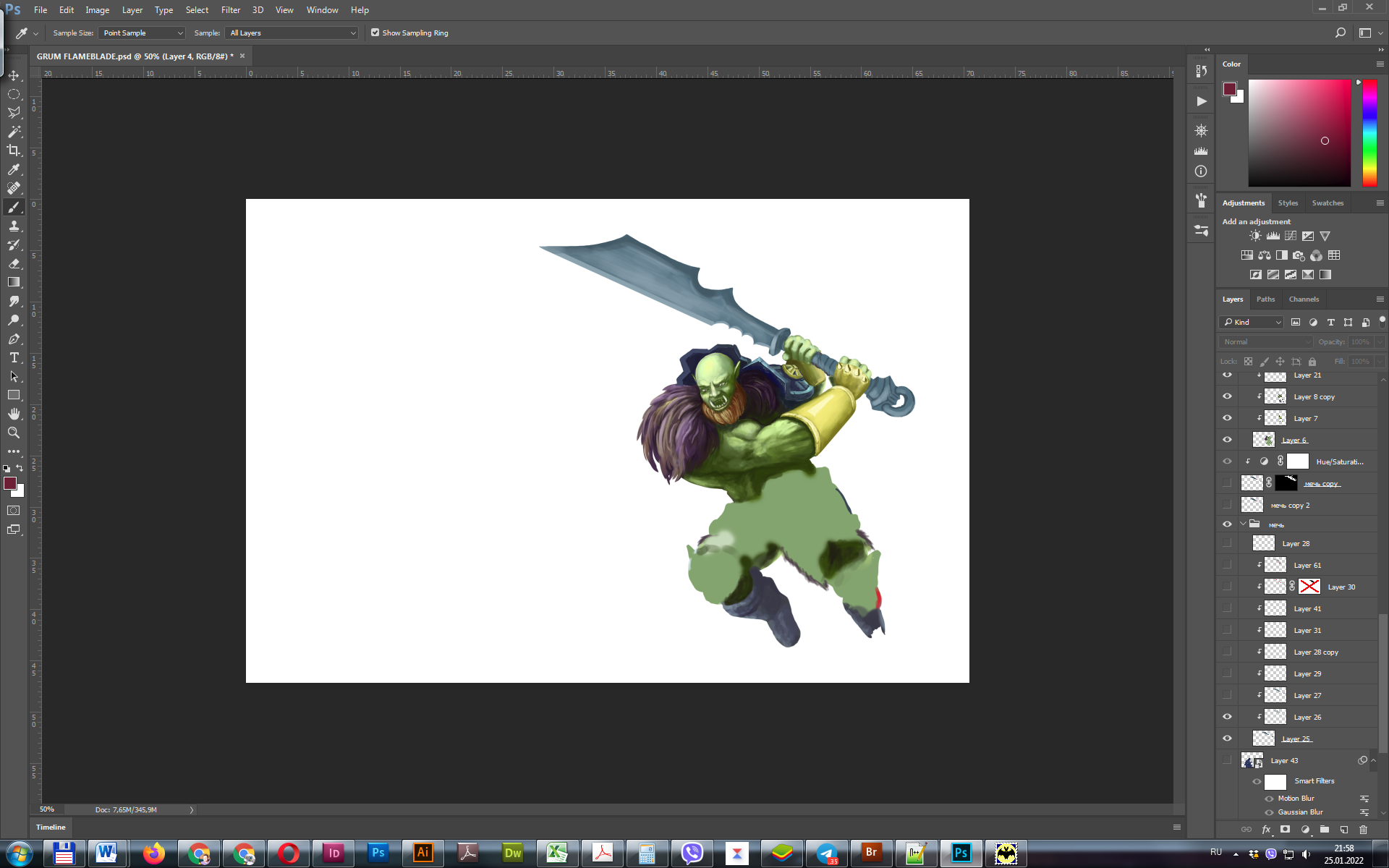
Task: Toggle Hue/Saturation layer visibility
Action: click(x=1227, y=461)
